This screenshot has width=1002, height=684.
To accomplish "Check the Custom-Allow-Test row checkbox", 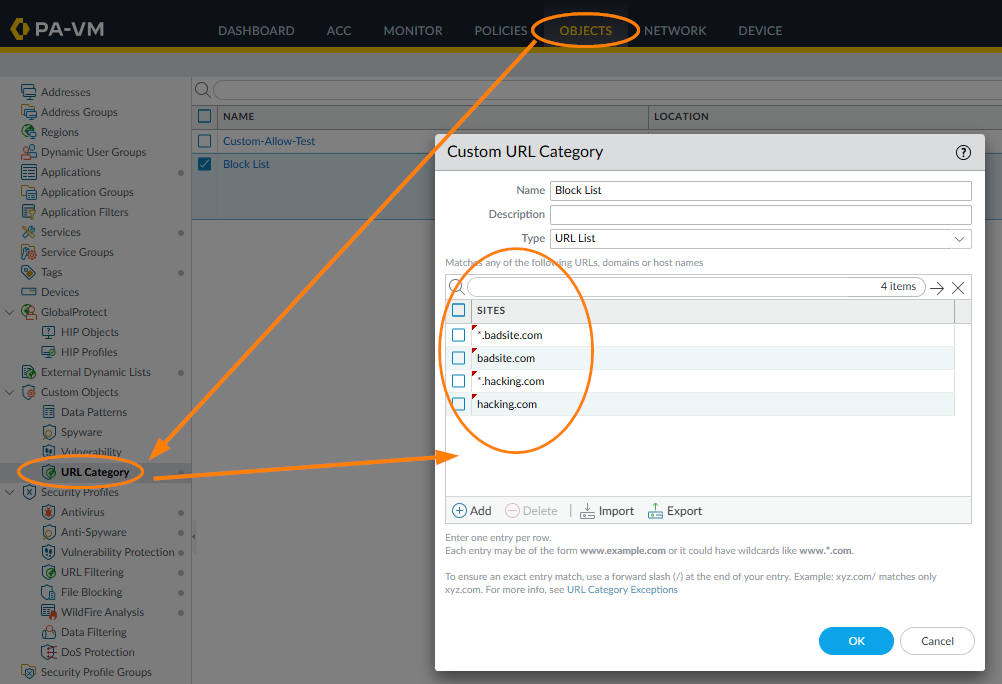I will tap(204, 141).
